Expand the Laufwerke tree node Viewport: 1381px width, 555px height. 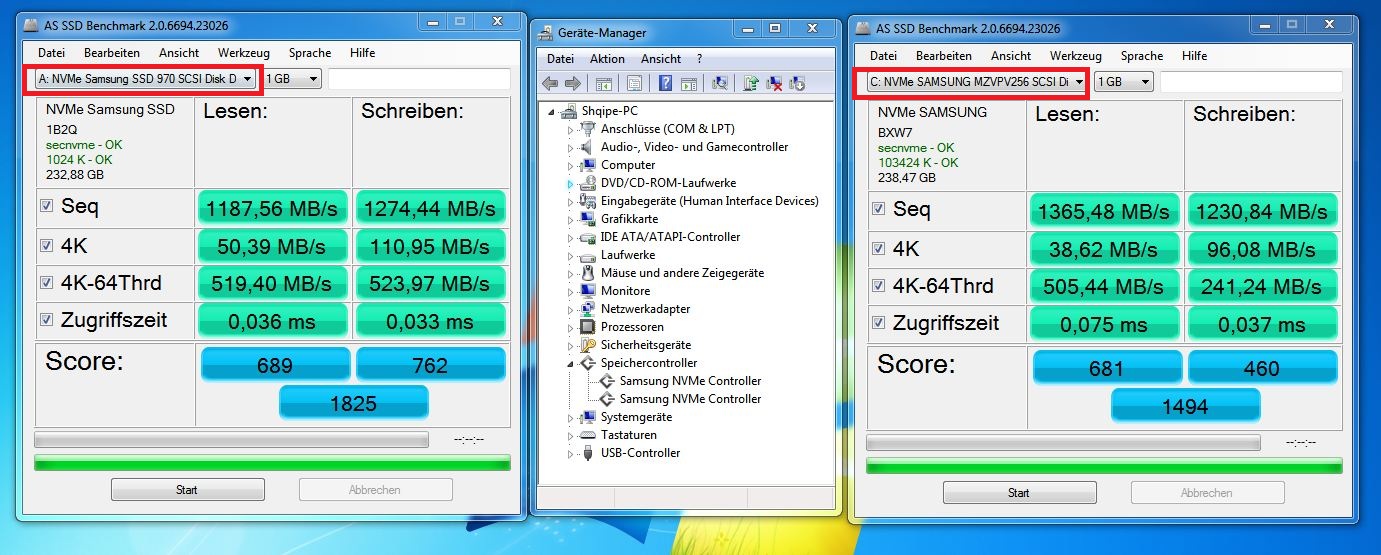[x=572, y=255]
